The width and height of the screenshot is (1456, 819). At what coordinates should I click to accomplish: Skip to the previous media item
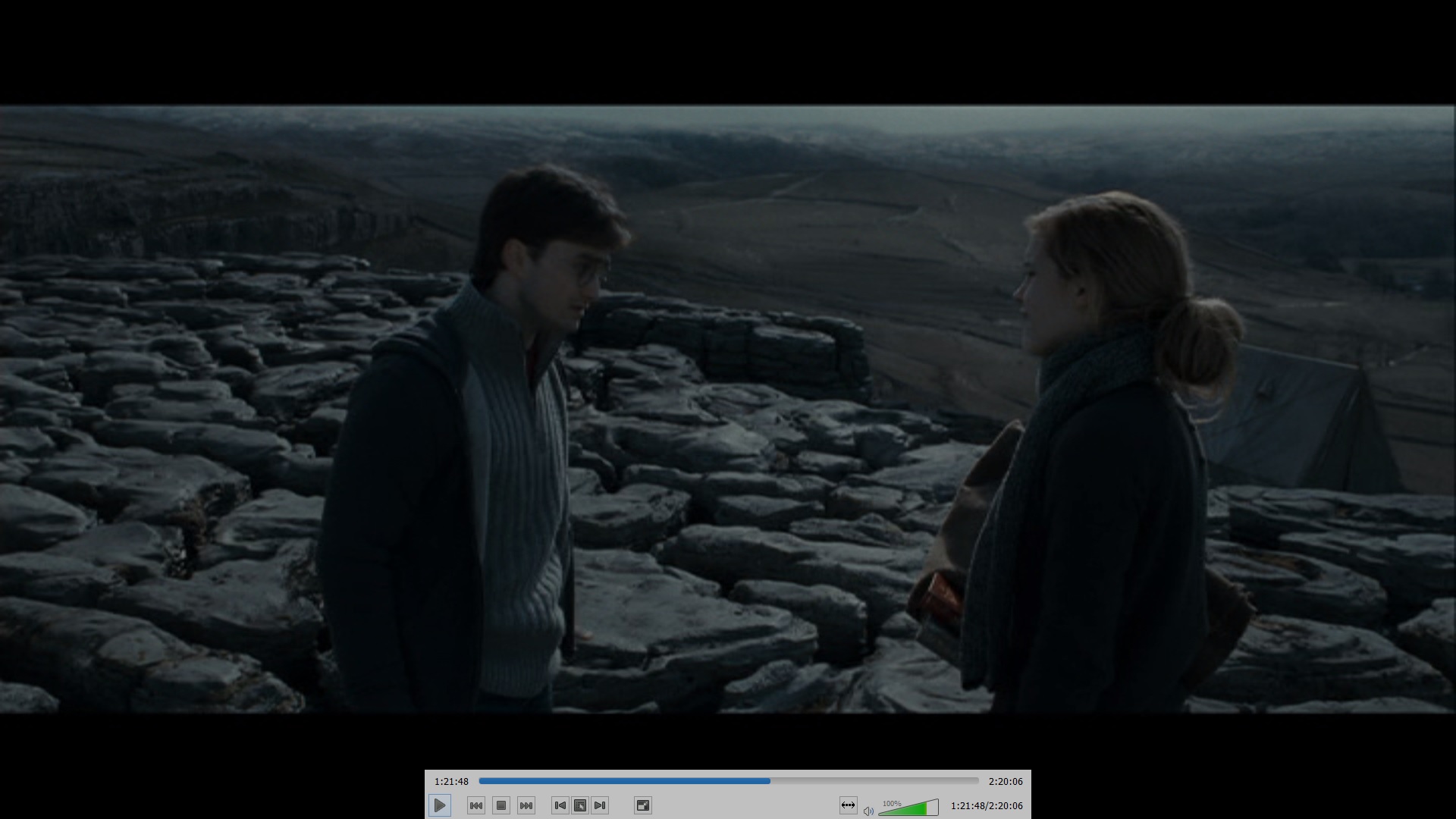point(476,805)
